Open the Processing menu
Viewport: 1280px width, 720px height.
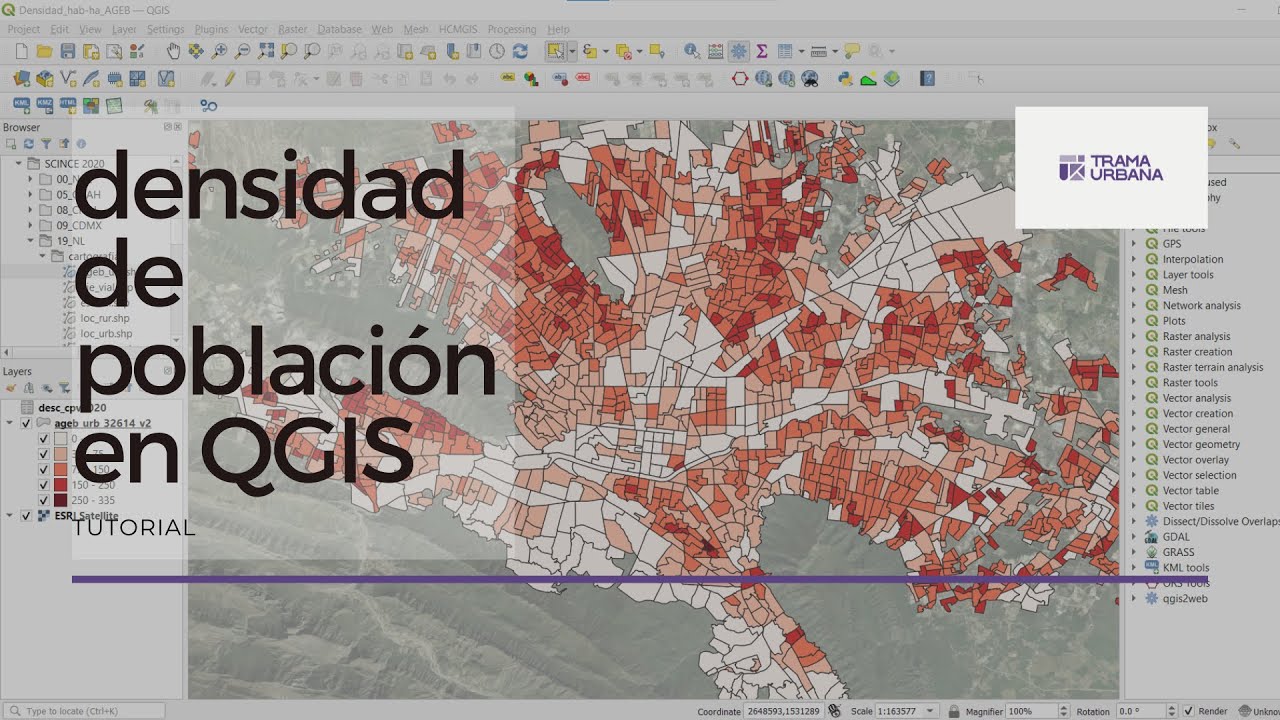point(512,29)
